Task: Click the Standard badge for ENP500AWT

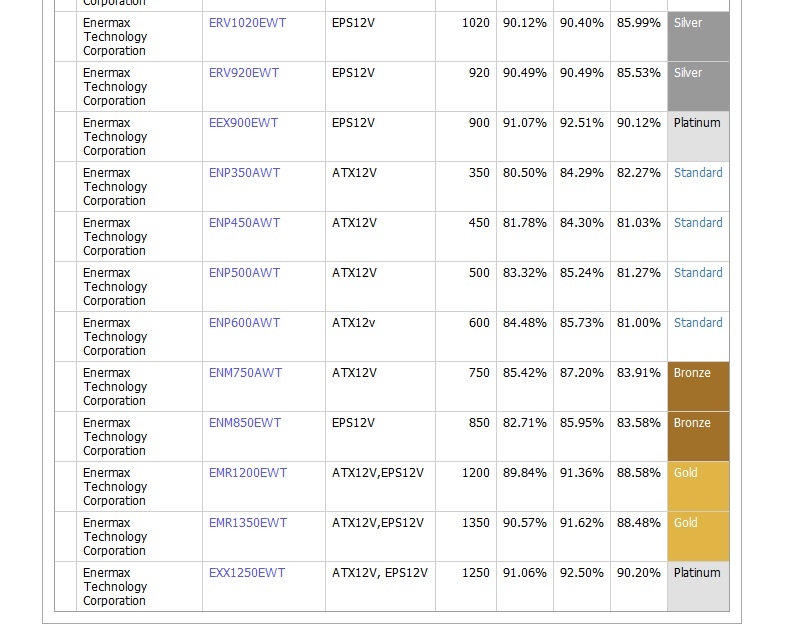Action: tap(698, 273)
